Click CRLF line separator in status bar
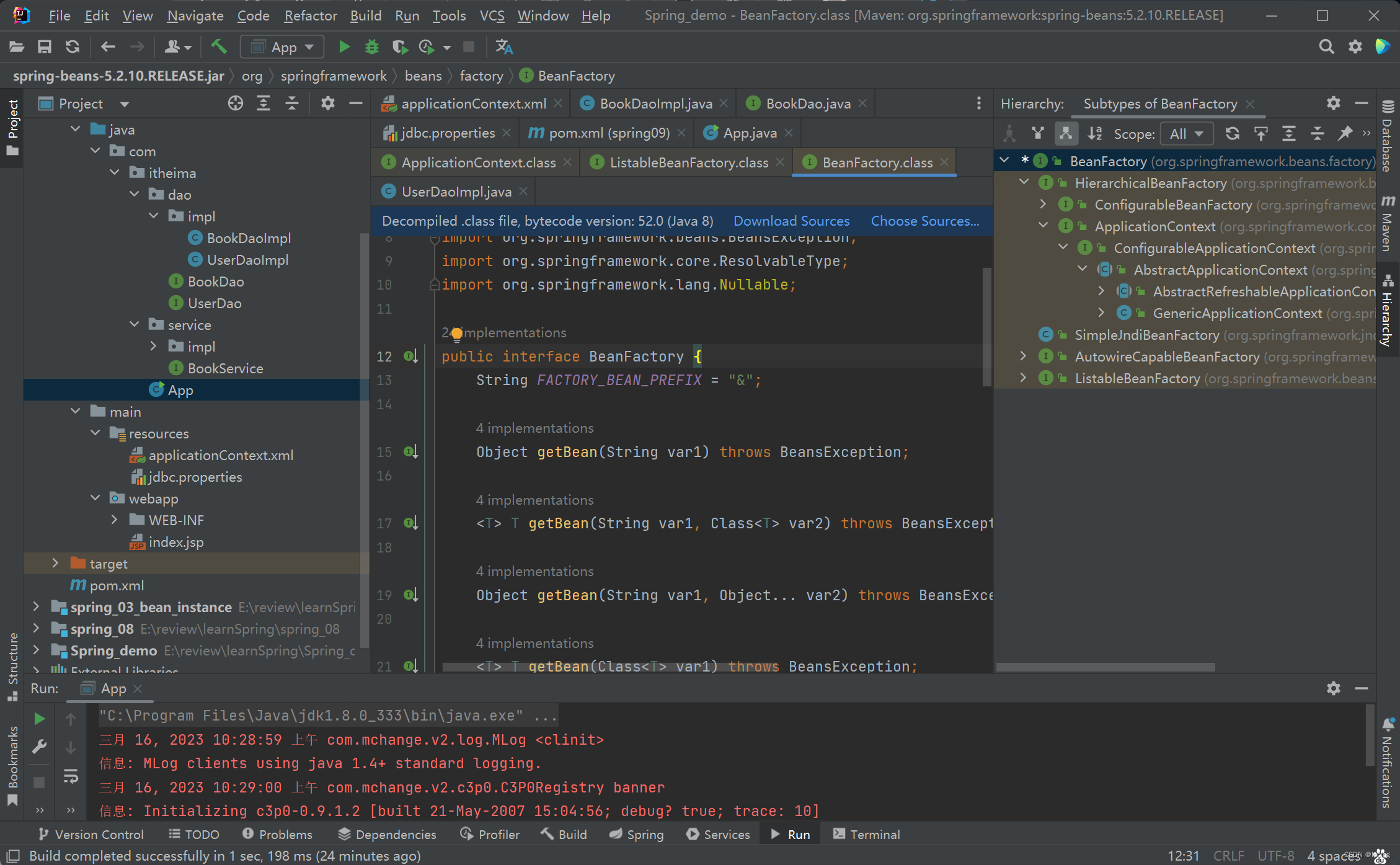 (1228, 856)
